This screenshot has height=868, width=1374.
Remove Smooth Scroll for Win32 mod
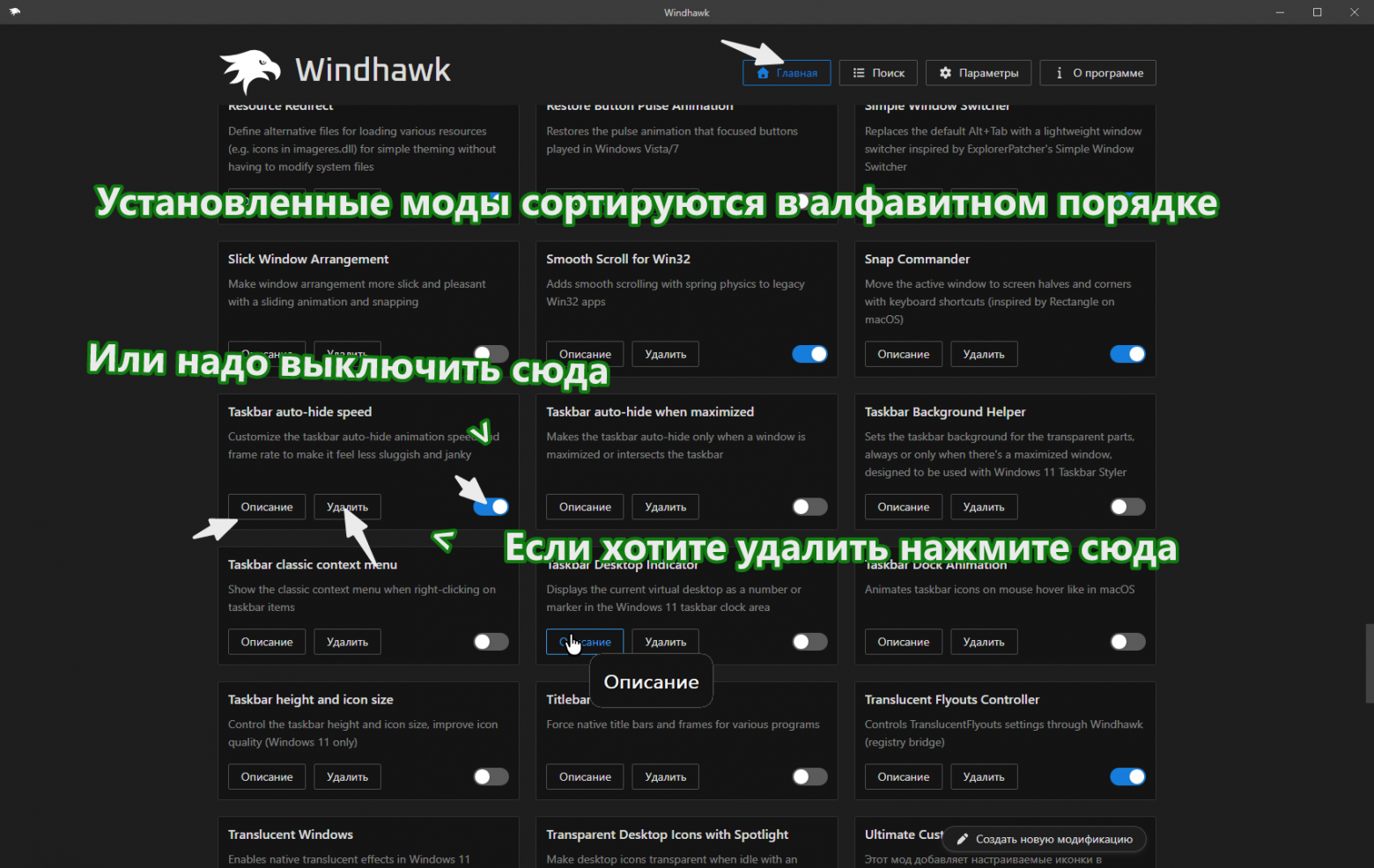665,354
